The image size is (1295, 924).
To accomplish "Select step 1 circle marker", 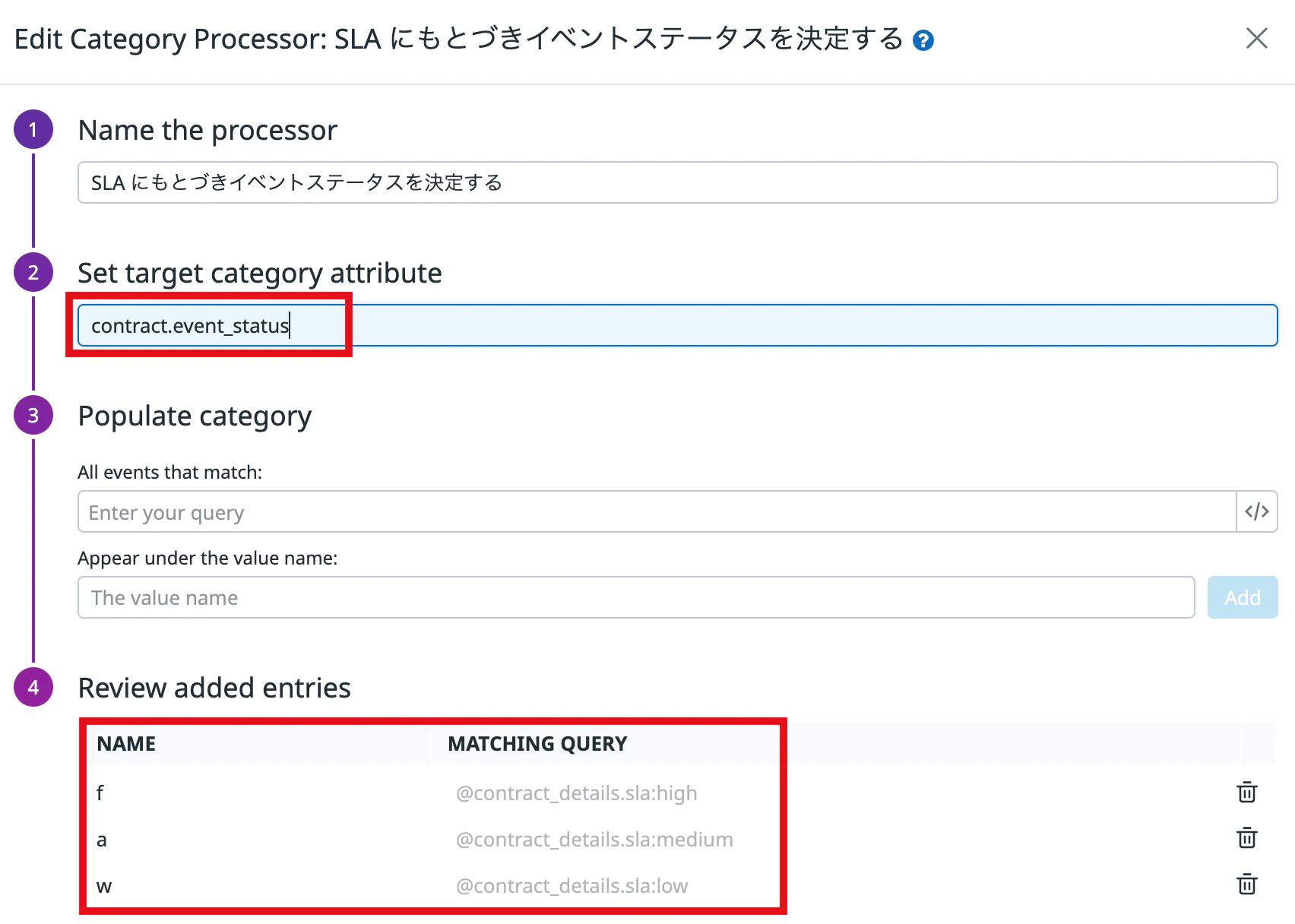I will point(33,129).
